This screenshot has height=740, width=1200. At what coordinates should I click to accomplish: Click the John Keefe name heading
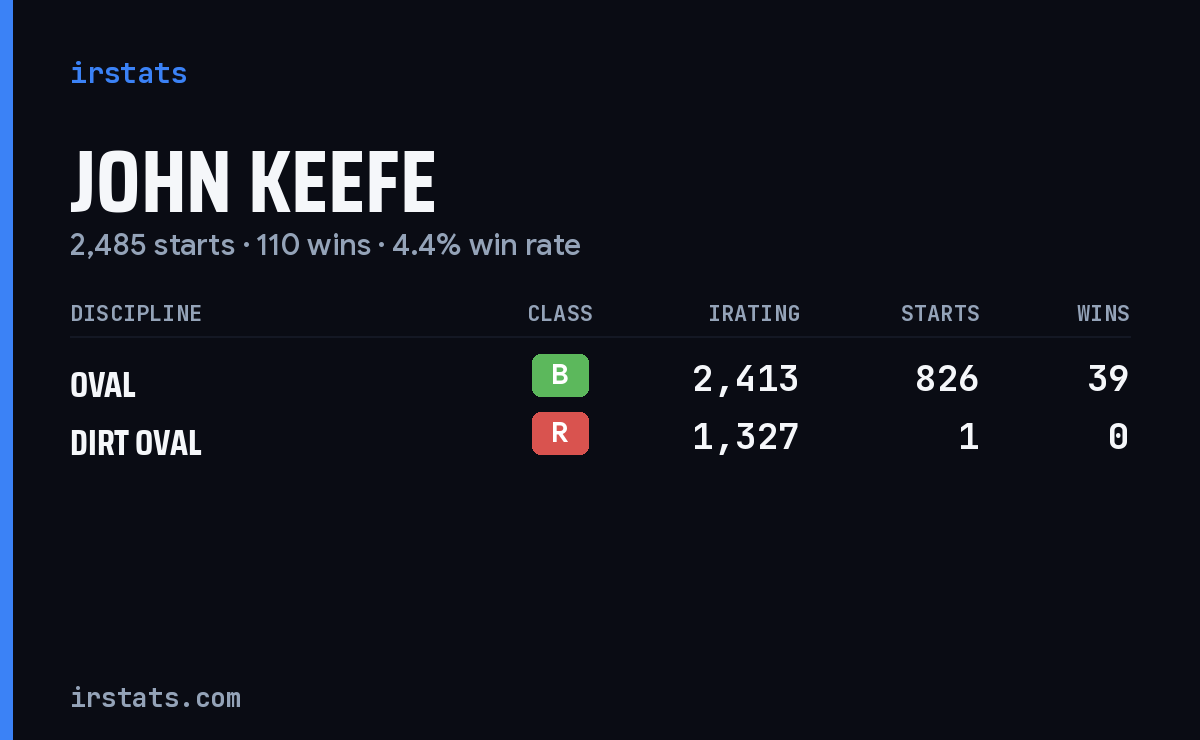tap(253, 183)
